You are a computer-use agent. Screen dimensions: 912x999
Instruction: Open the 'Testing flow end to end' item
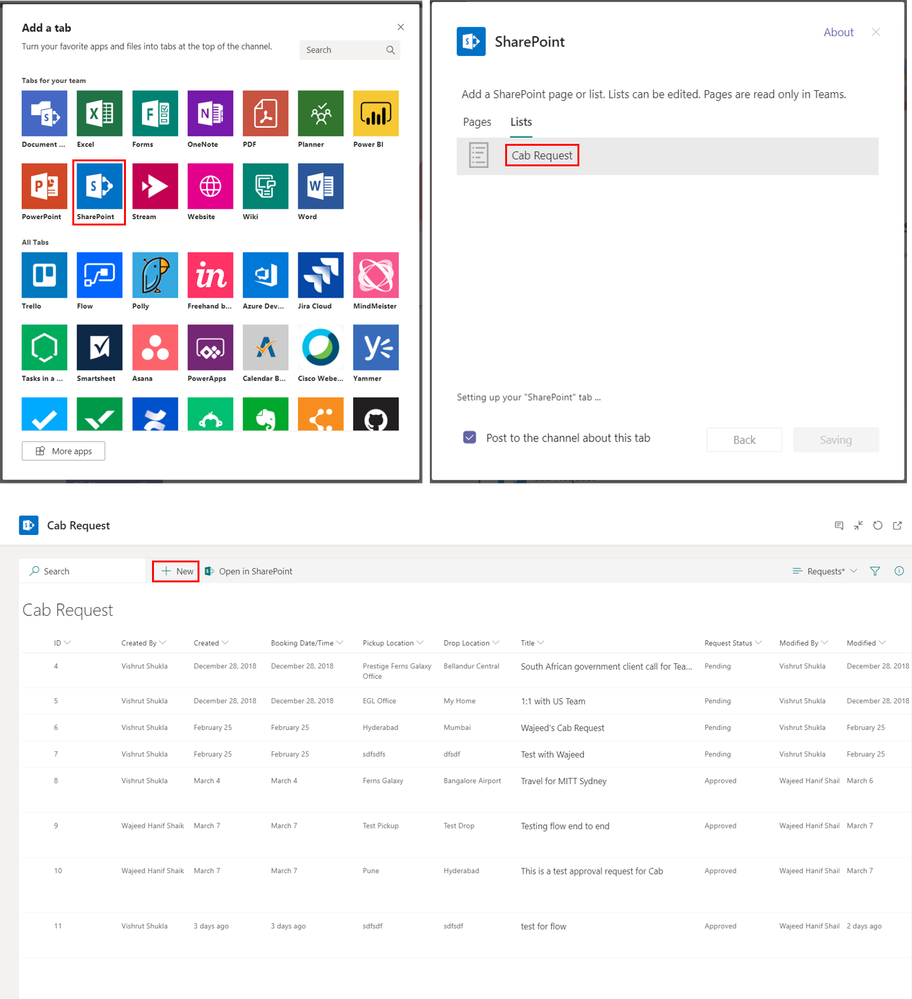[x=565, y=826]
